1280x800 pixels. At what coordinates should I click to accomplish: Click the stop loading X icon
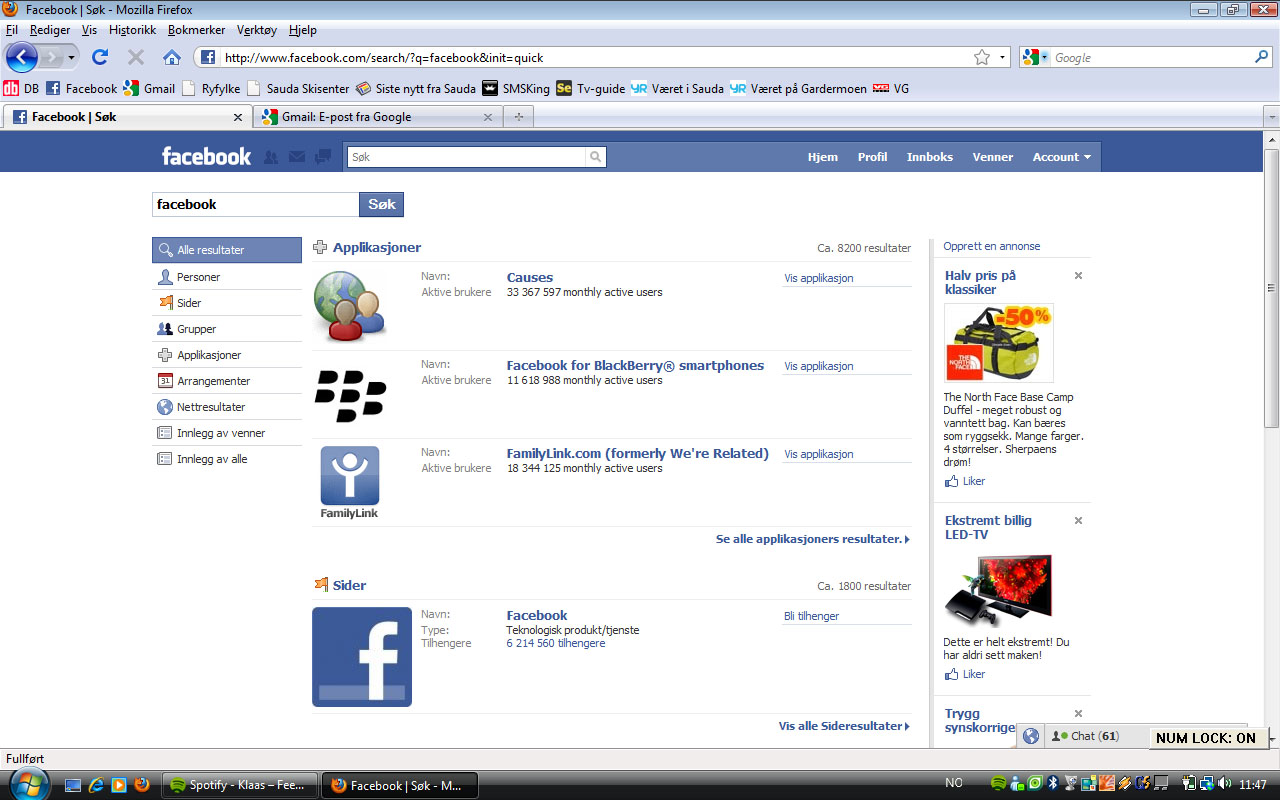pos(136,57)
